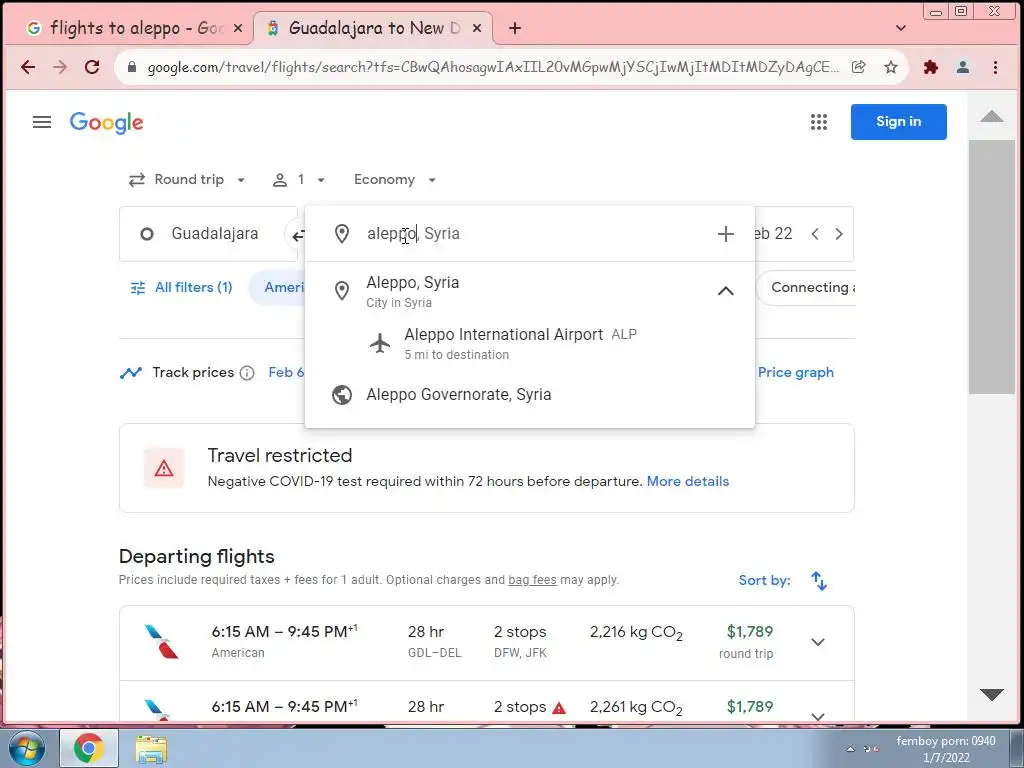Click the Track prices label
The height and width of the screenshot is (768, 1024).
(x=193, y=372)
